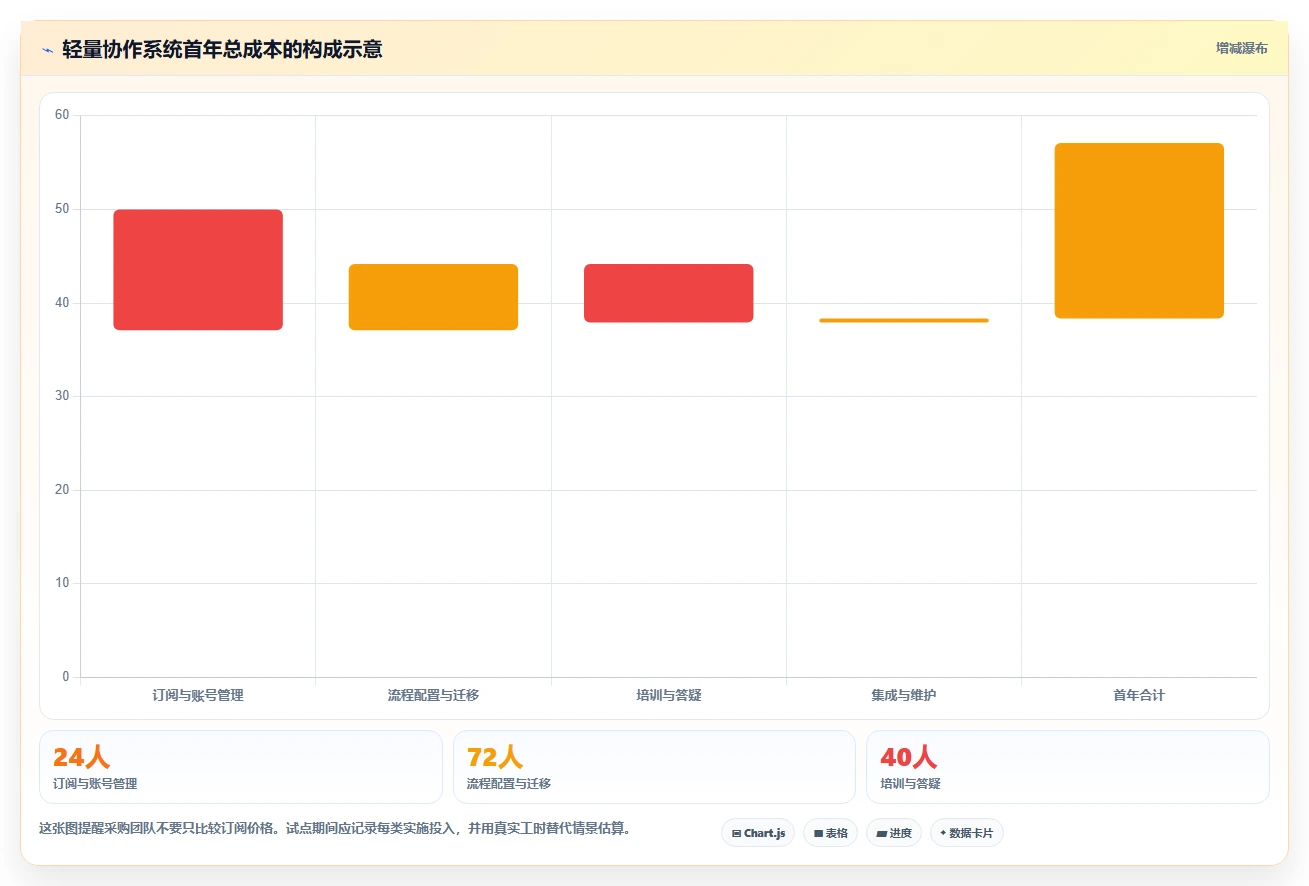The height and width of the screenshot is (886, 1309).
Task: Click the footnote starting 这张图提醒采购团队
Action: (335, 829)
